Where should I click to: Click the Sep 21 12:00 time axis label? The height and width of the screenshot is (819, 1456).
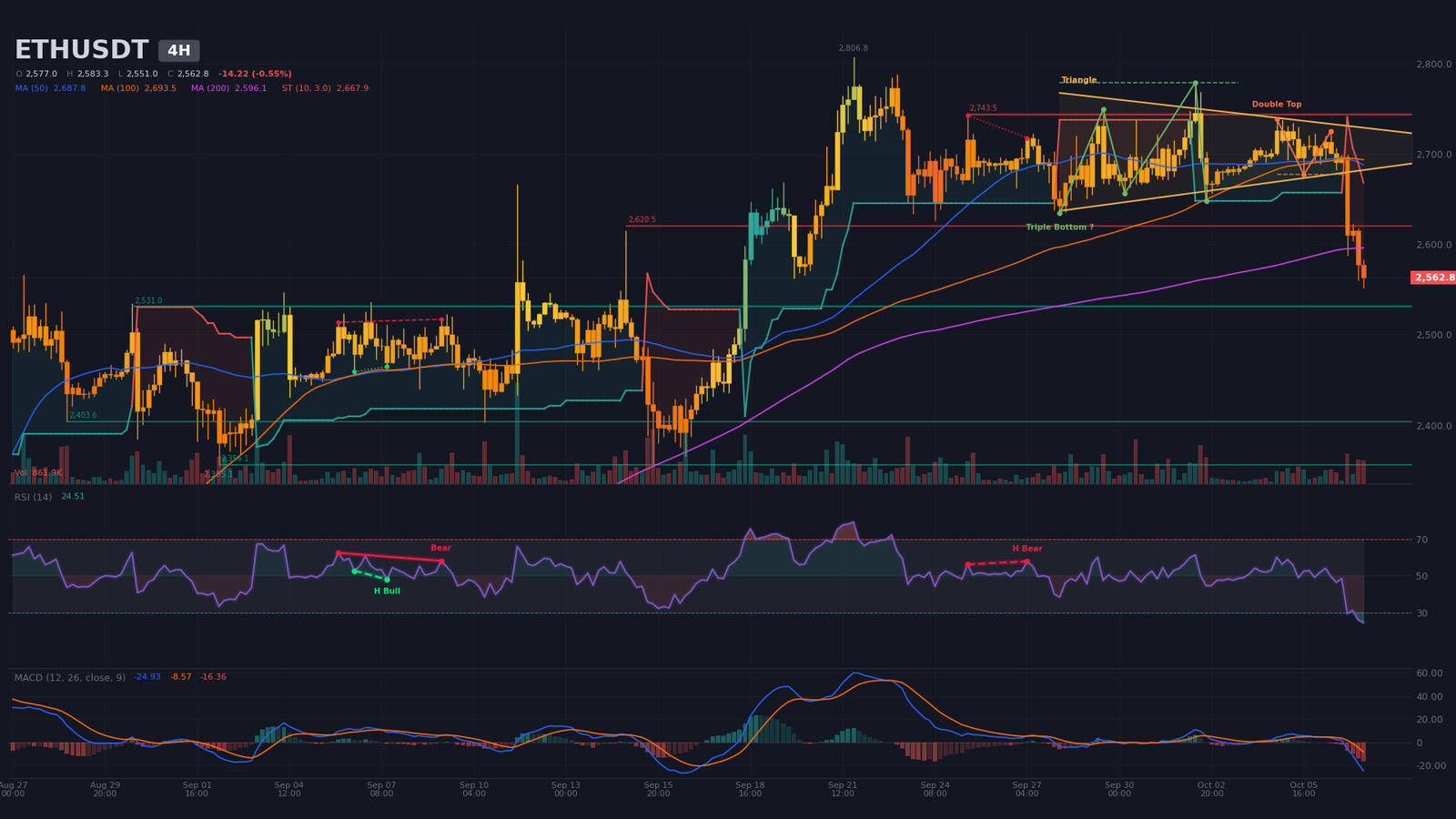[x=843, y=789]
